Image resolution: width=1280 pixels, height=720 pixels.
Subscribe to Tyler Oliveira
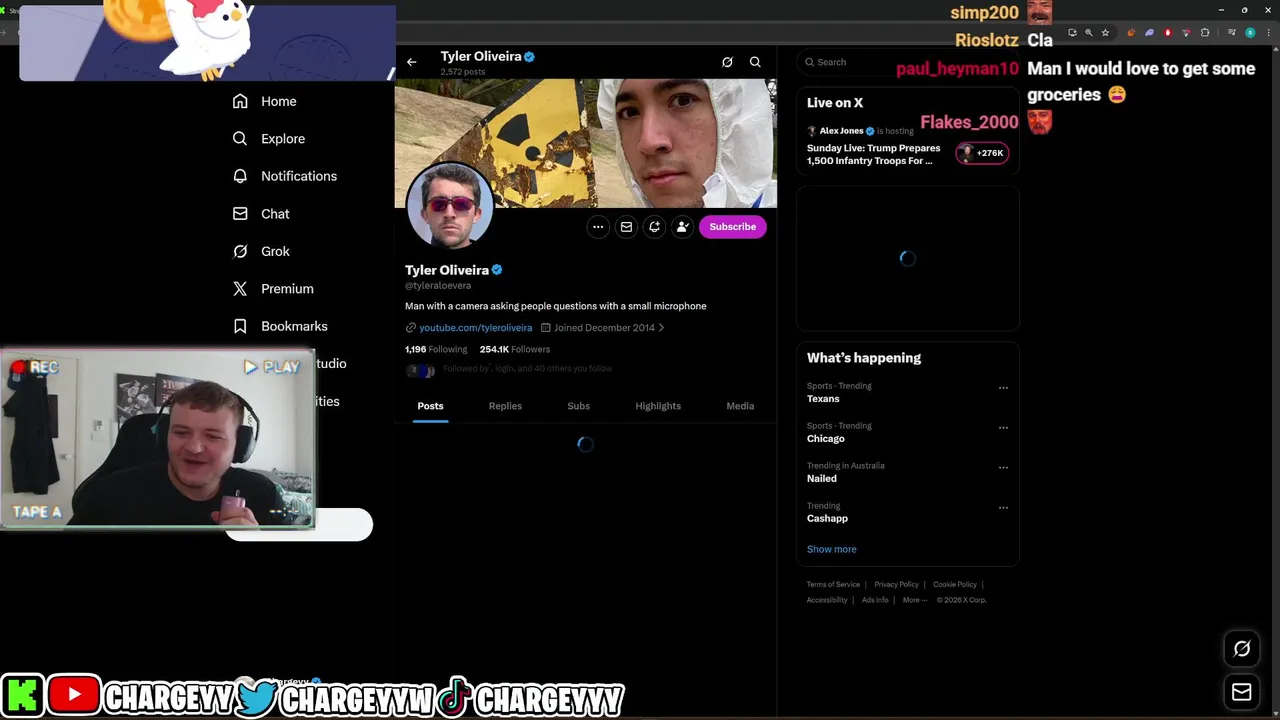click(733, 227)
